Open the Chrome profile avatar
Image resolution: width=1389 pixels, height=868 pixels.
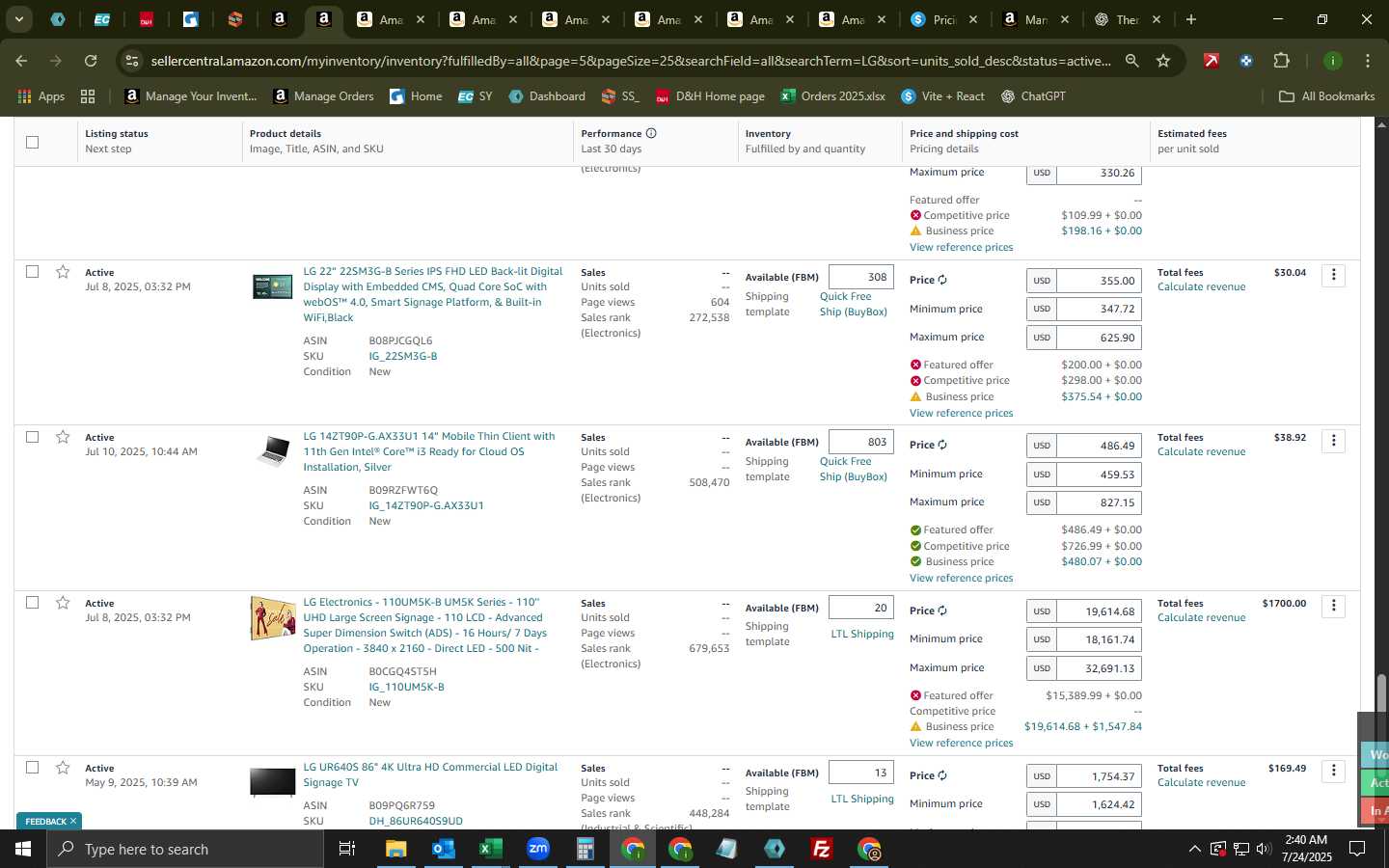(x=1333, y=61)
